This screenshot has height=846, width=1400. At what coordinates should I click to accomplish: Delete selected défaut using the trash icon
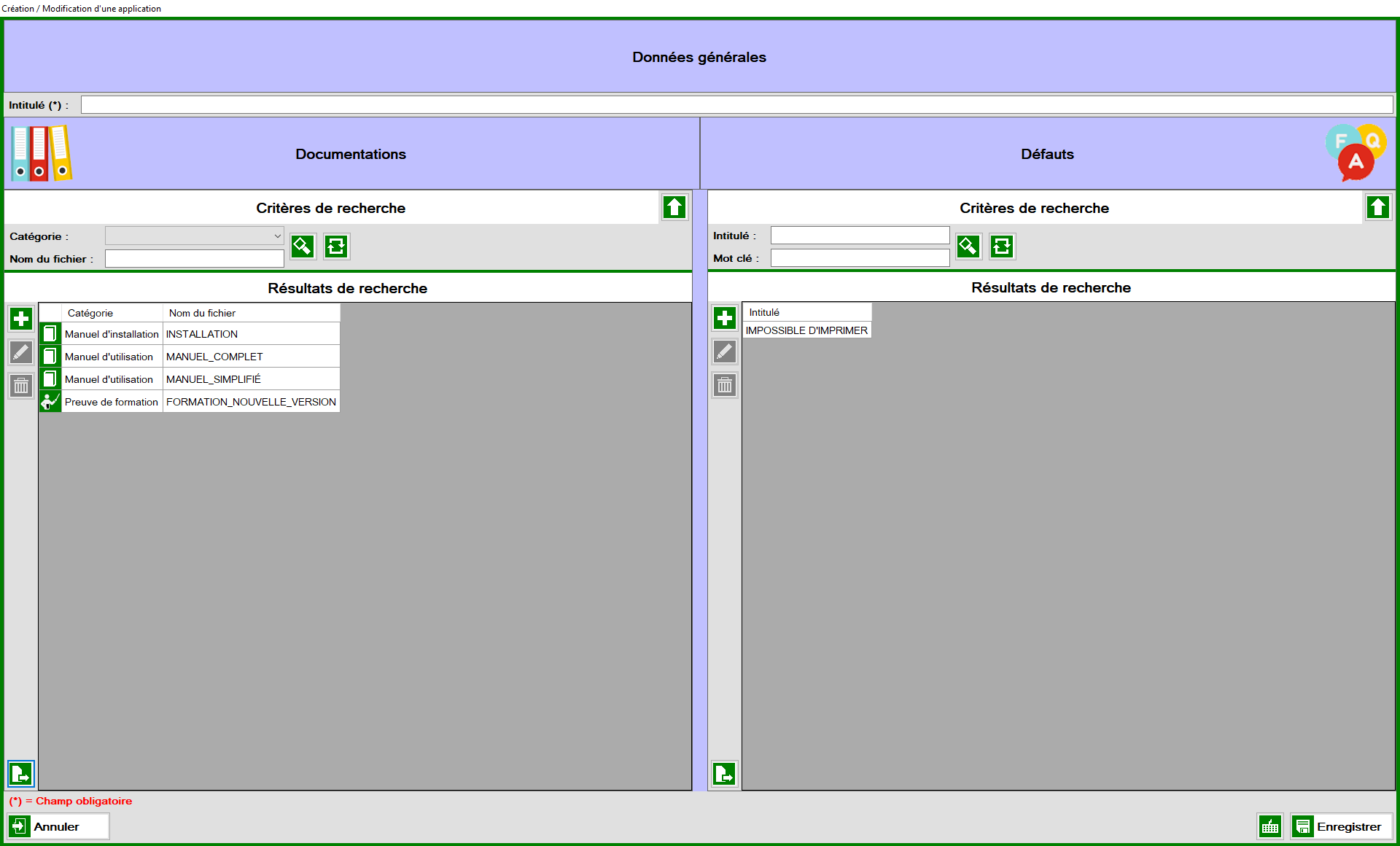coord(724,385)
